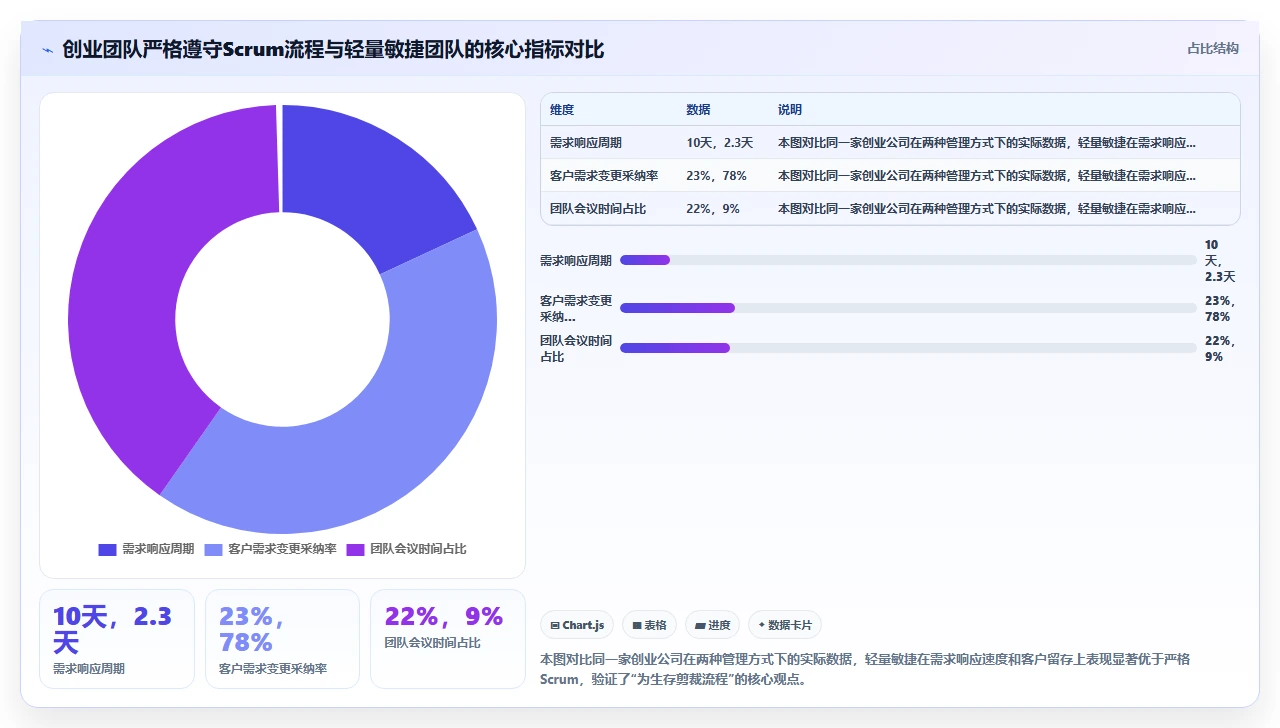
Task: Select the 数据卡片 tag
Action: coord(785,625)
